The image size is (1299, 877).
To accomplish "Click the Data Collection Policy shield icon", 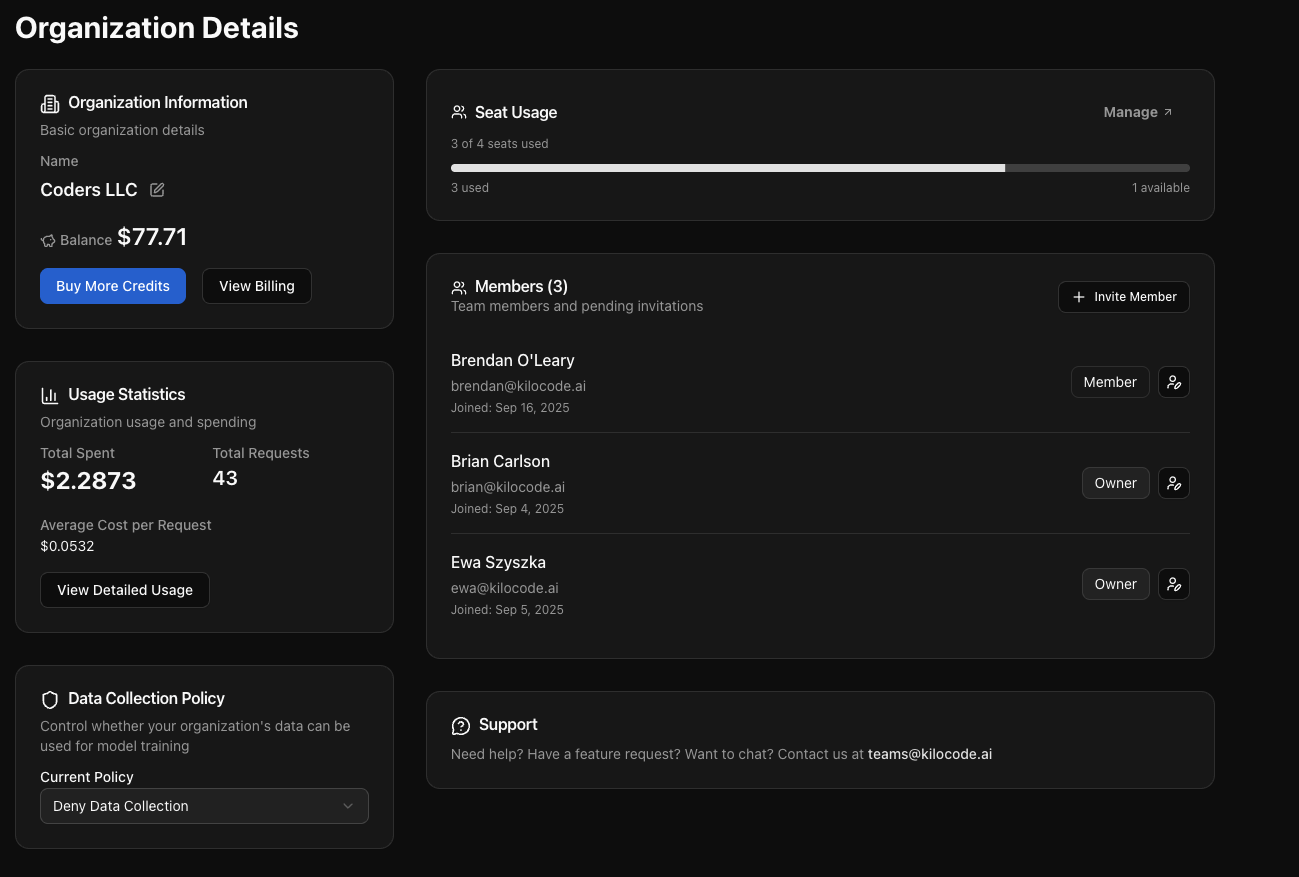I will [x=50, y=699].
